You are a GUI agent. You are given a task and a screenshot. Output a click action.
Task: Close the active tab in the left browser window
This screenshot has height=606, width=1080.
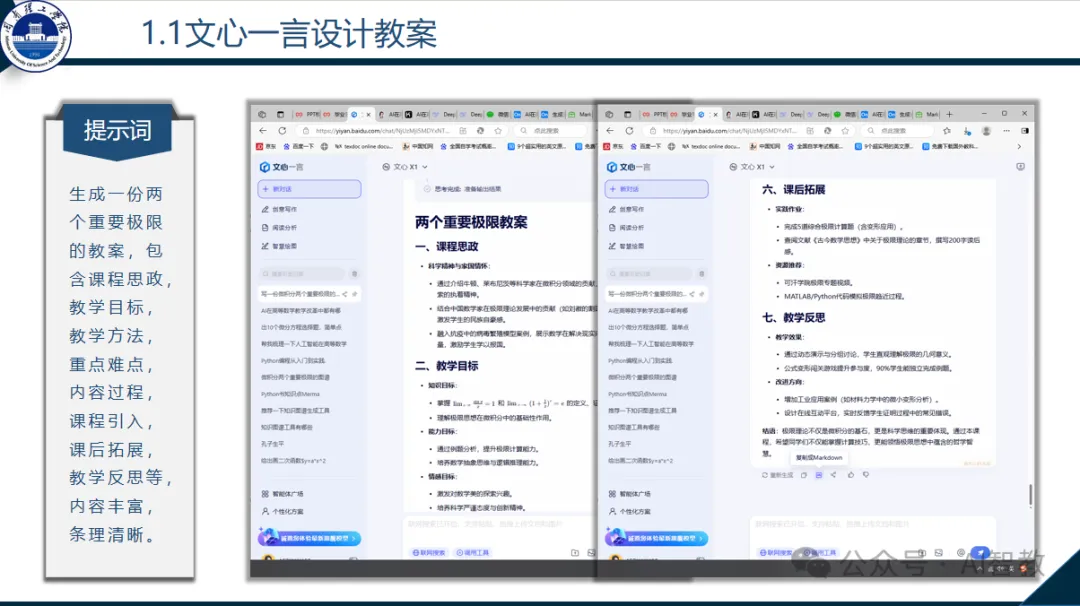tap(368, 114)
